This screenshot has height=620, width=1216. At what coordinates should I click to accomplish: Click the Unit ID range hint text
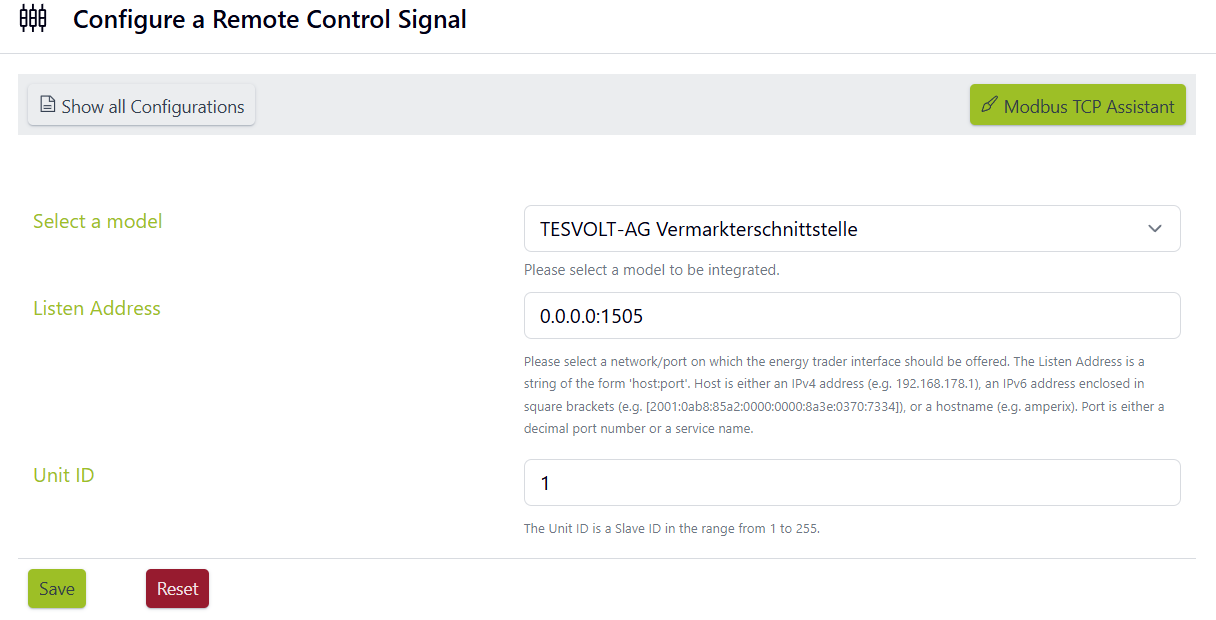point(671,529)
